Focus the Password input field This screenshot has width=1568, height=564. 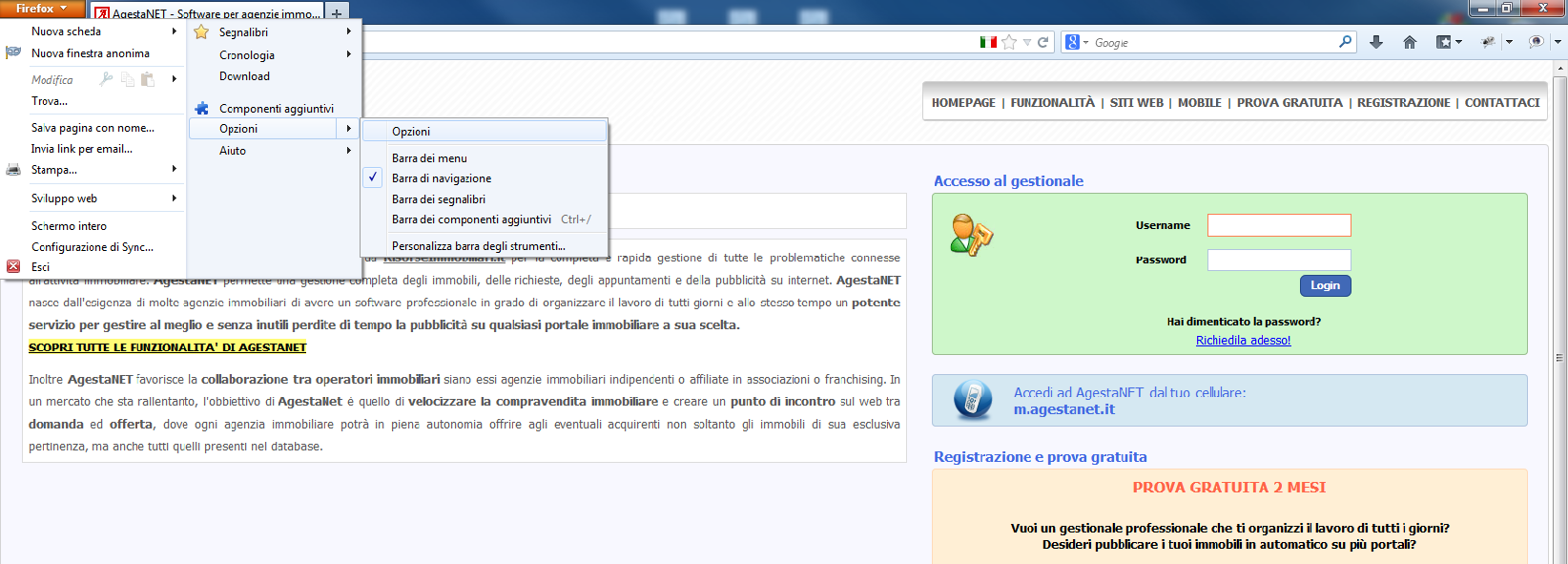(1279, 260)
